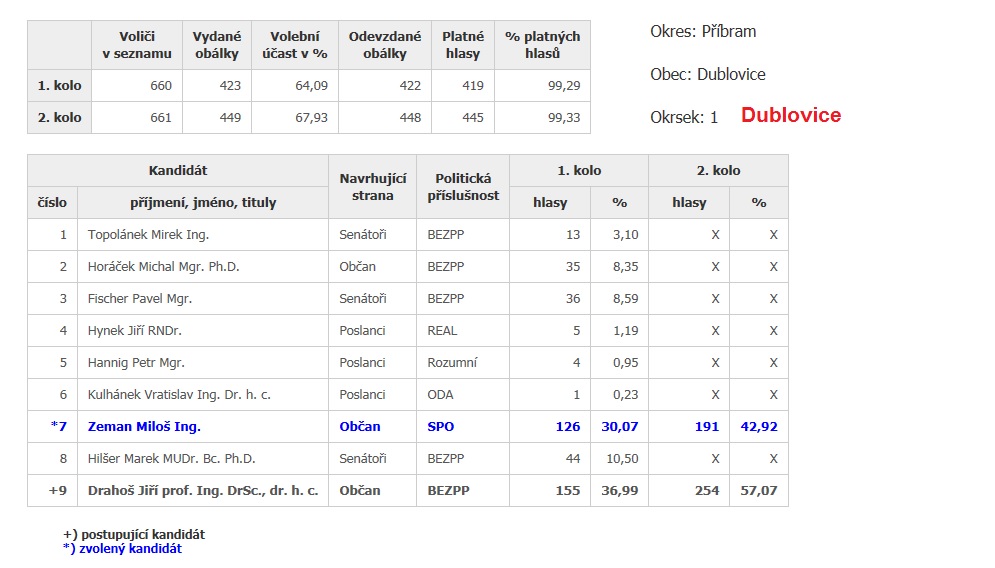Click the ODA party cell for Kulhánek
This screenshot has height=568, width=995.
[x=440, y=395]
